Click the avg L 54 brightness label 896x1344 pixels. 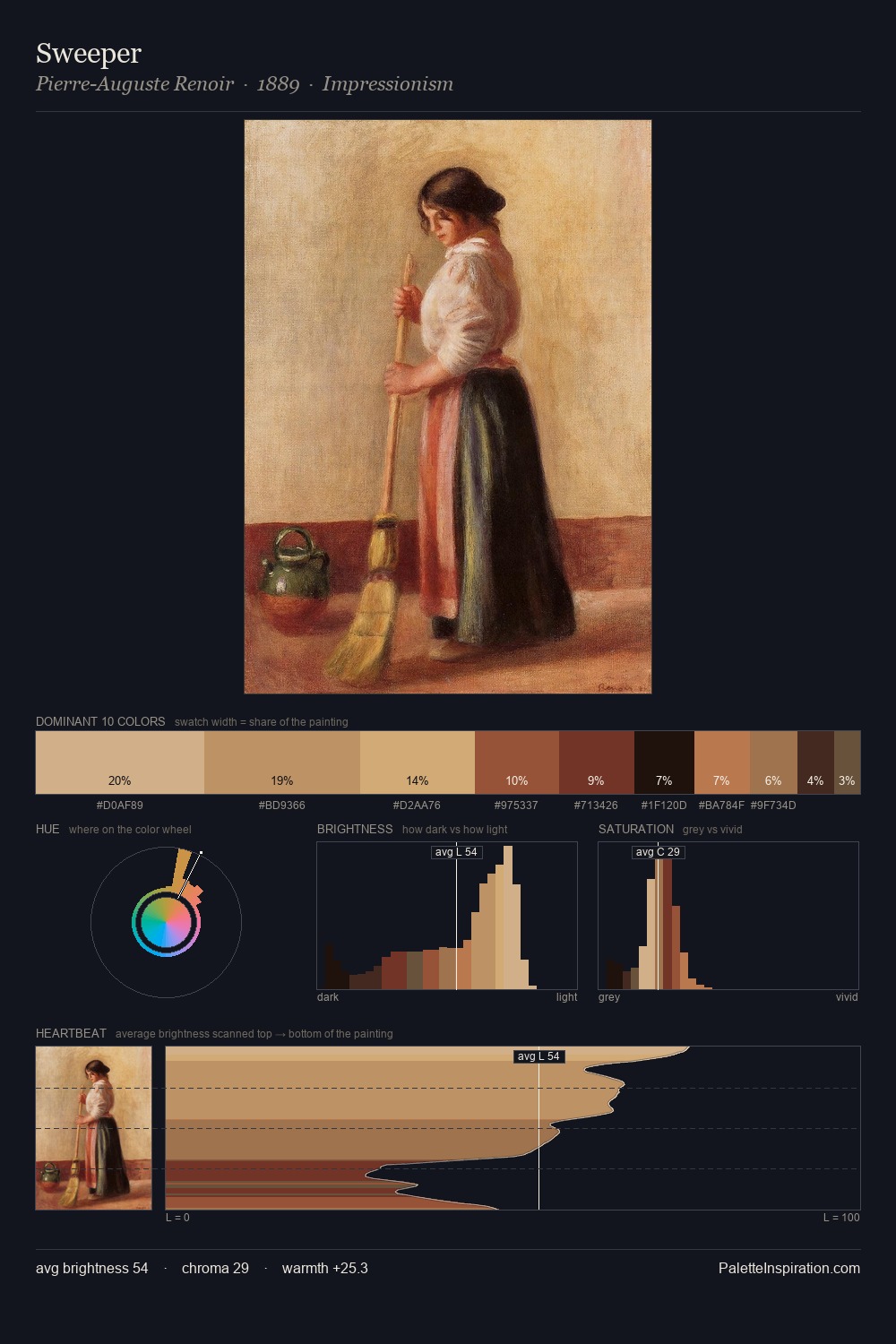pyautogui.click(x=456, y=852)
